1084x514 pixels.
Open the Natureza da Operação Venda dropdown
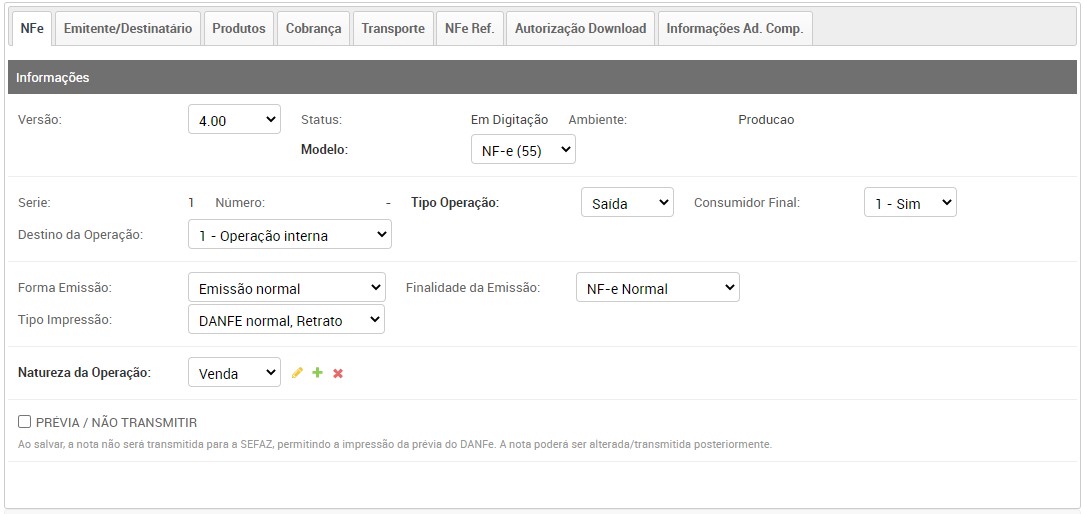pyautogui.click(x=234, y=373)
